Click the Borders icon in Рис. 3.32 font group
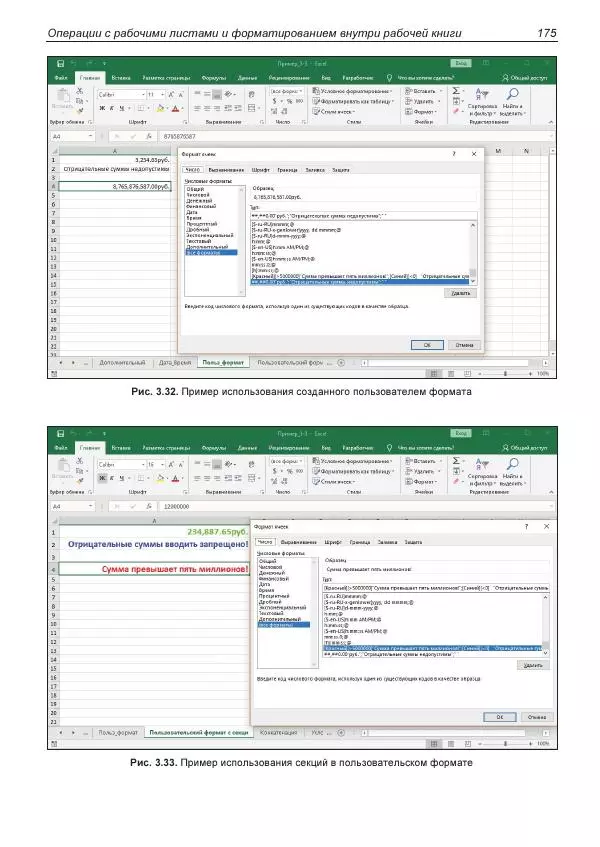 (x=141, y=108)
